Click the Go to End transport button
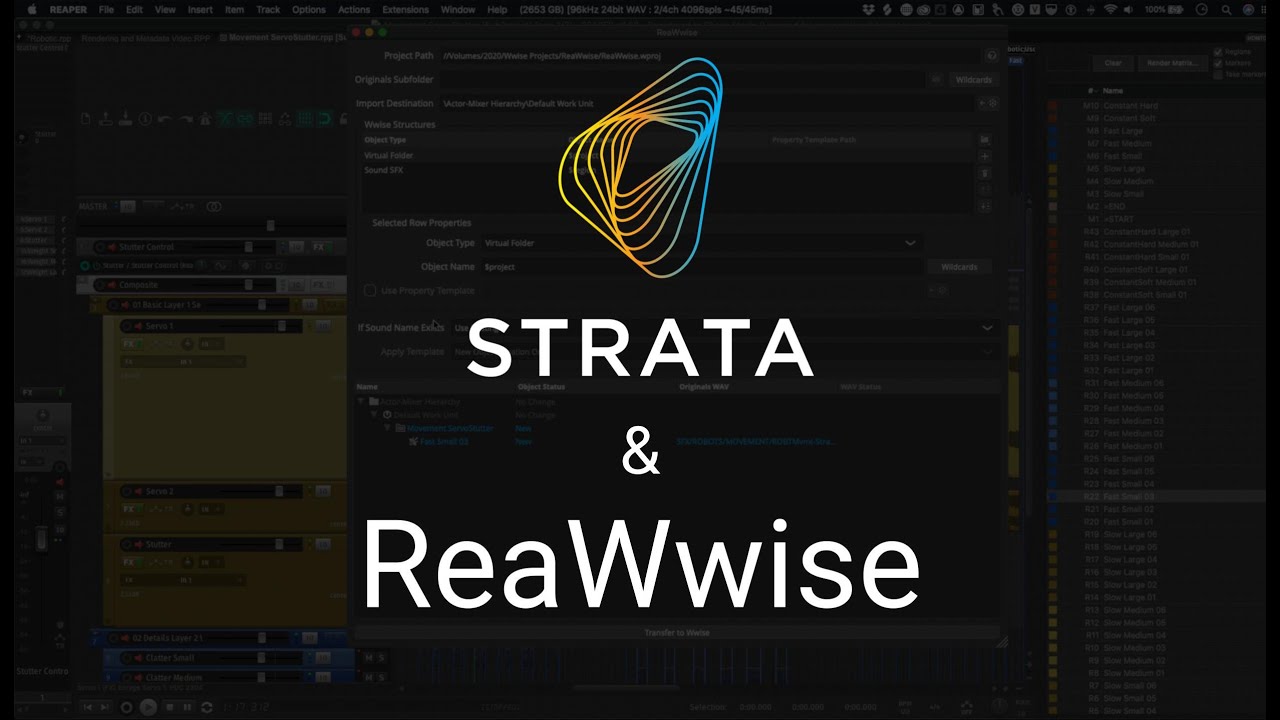Screen dimensions: 1280x720 pos(107,707)
